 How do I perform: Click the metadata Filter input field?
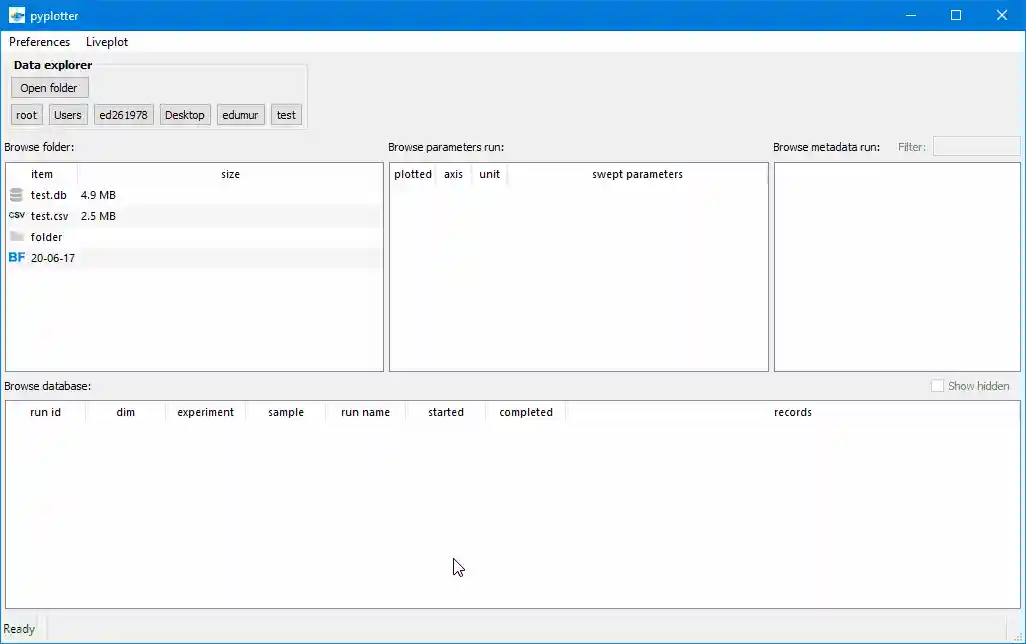point(976,146)
